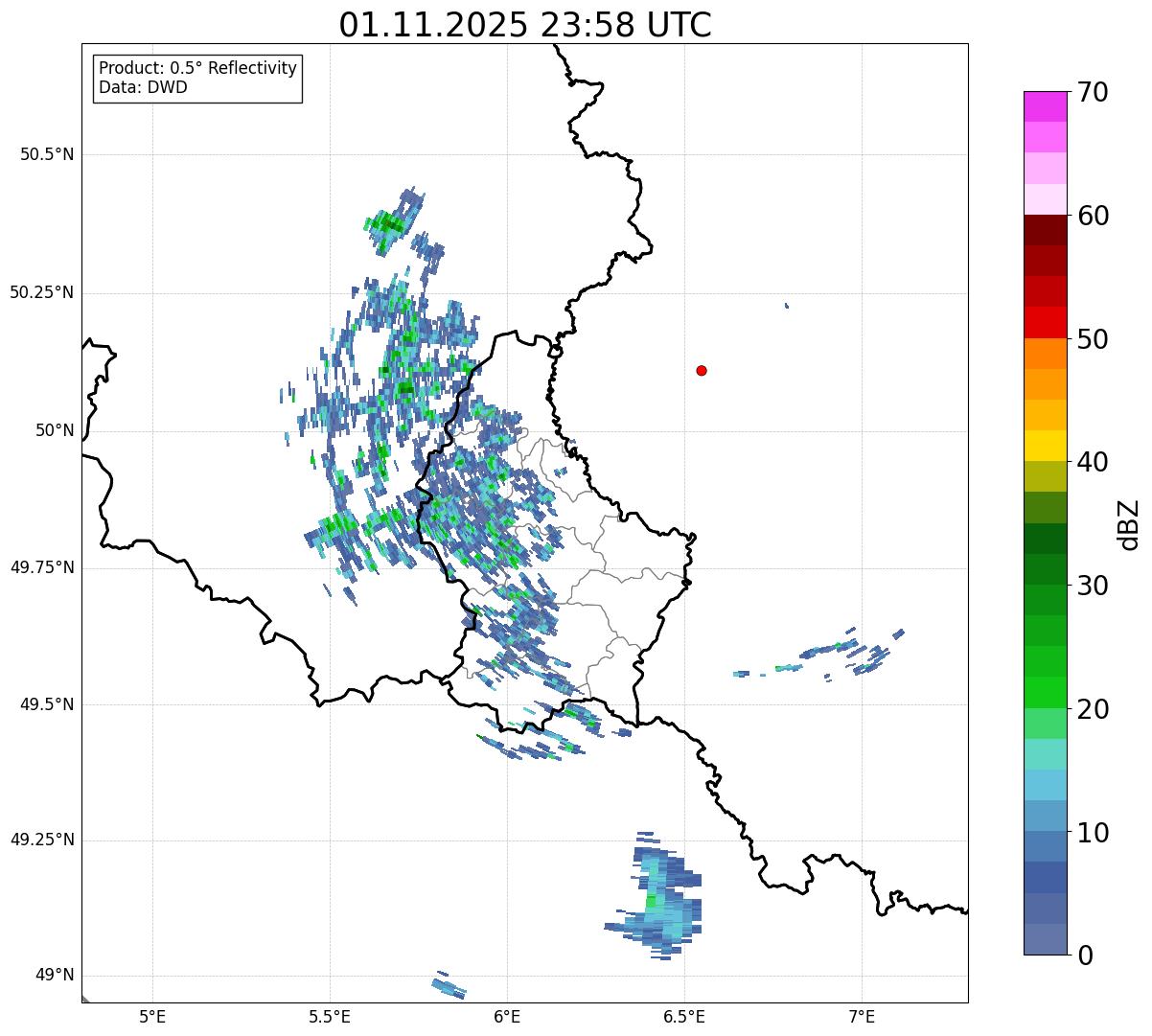Click the 49.25°N latitude label
Viewport: 1152px width, 1036px height.
click(x=42, y=840)
